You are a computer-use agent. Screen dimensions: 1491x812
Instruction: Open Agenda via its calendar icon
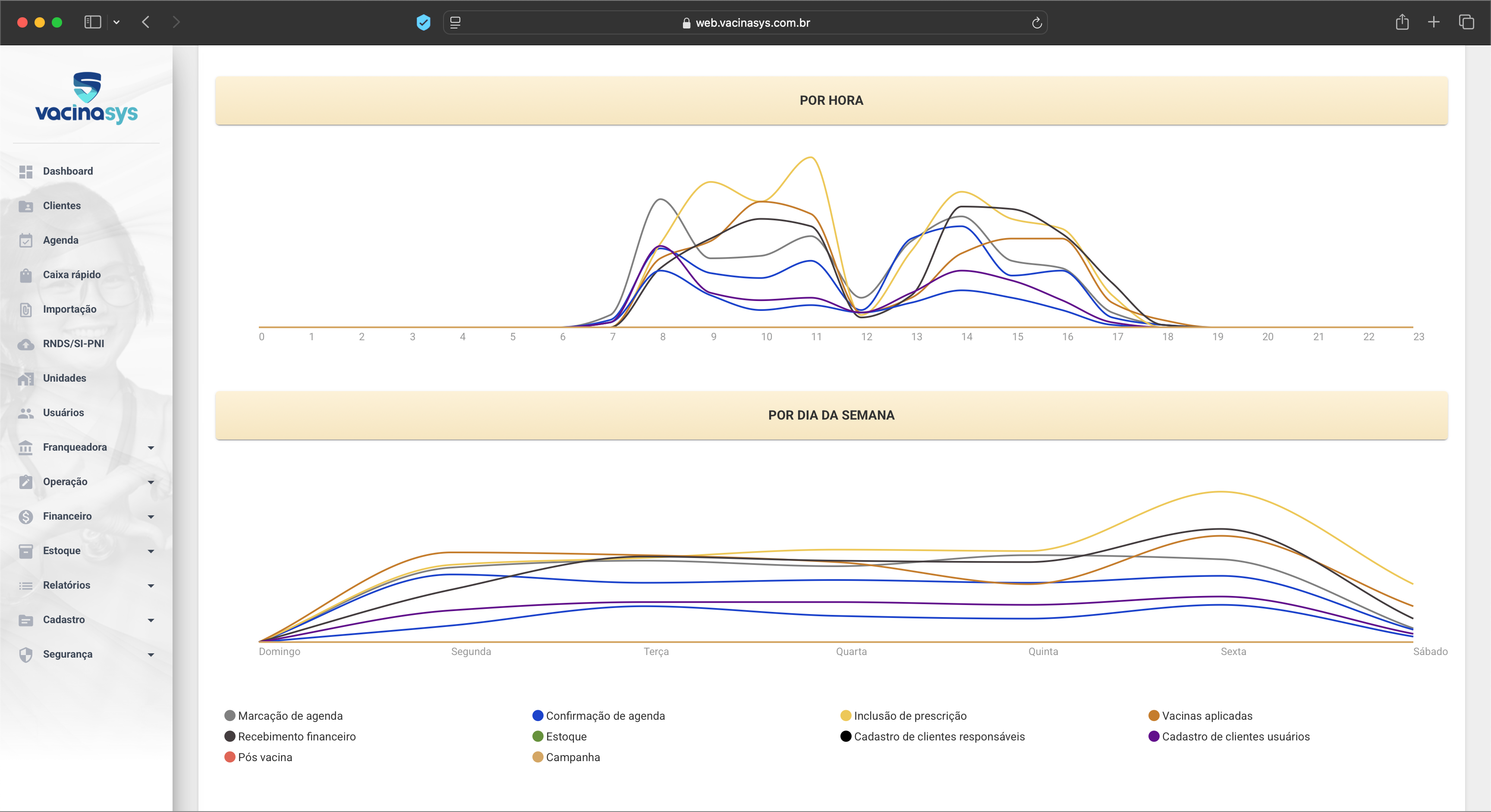tap(25, 240)
